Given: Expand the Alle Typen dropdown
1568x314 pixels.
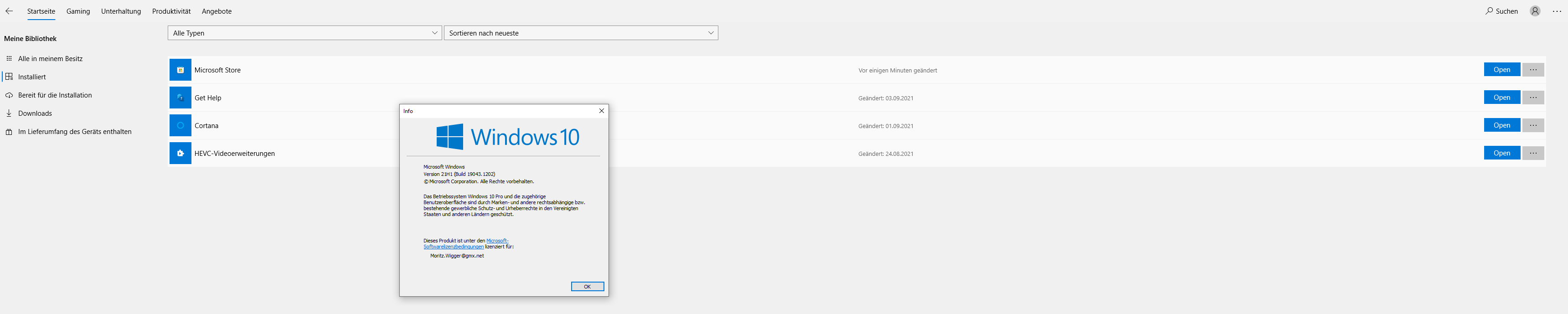Looking at the screenshot, I should pyautogui.click(x=304, y=33).
